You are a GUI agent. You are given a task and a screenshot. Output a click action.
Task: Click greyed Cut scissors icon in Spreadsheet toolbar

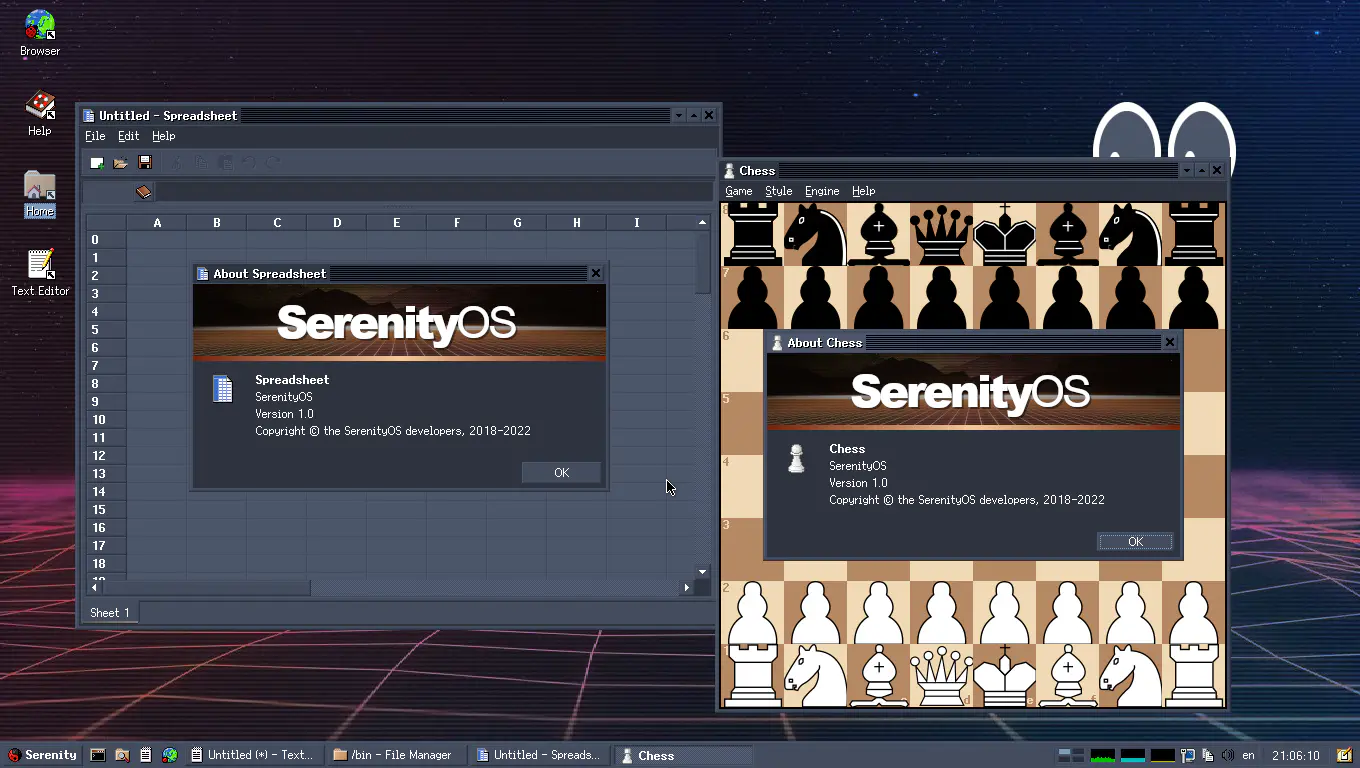coord(177,163)
